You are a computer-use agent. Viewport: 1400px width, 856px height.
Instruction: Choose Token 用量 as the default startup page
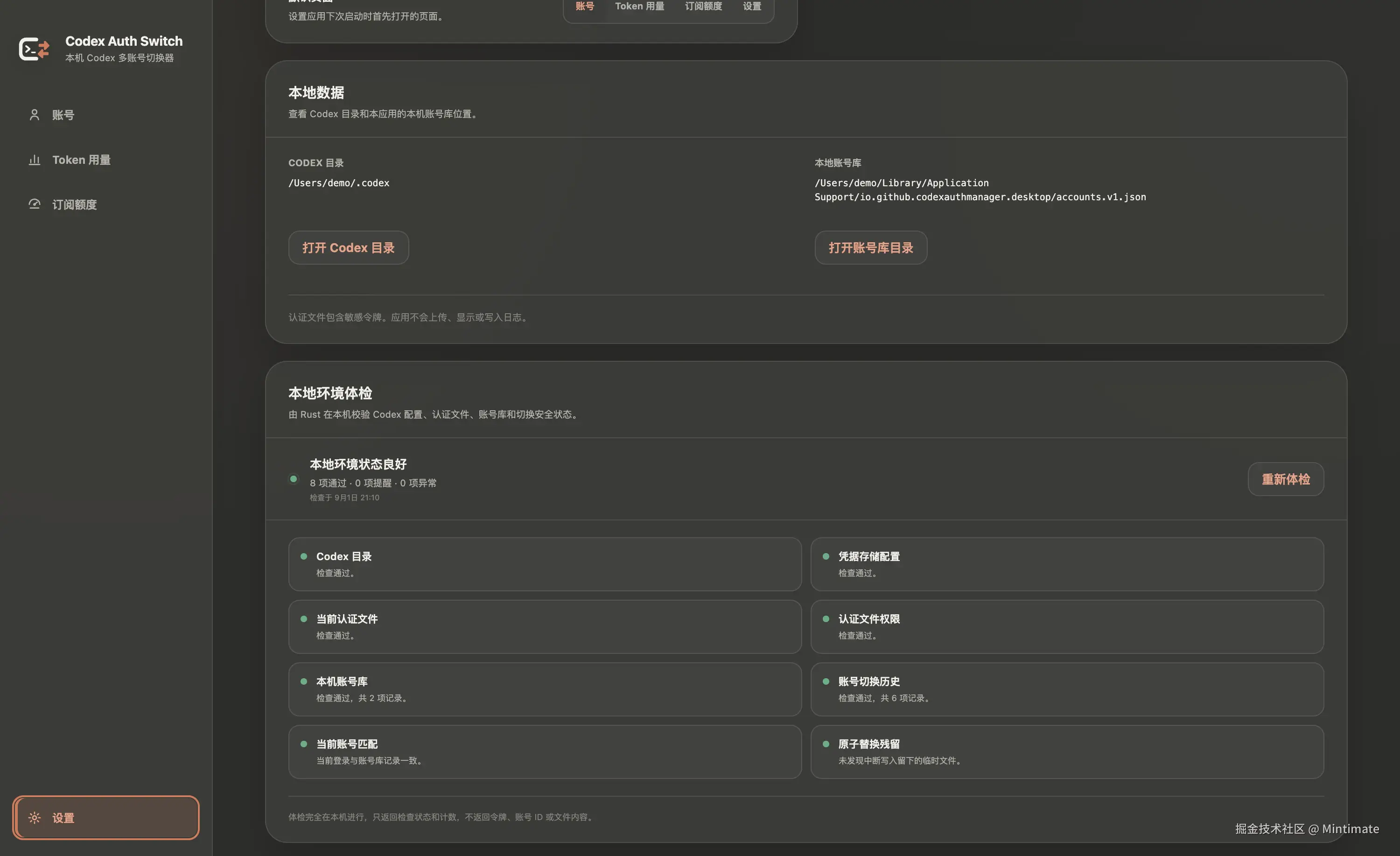[x=639, y=6]
